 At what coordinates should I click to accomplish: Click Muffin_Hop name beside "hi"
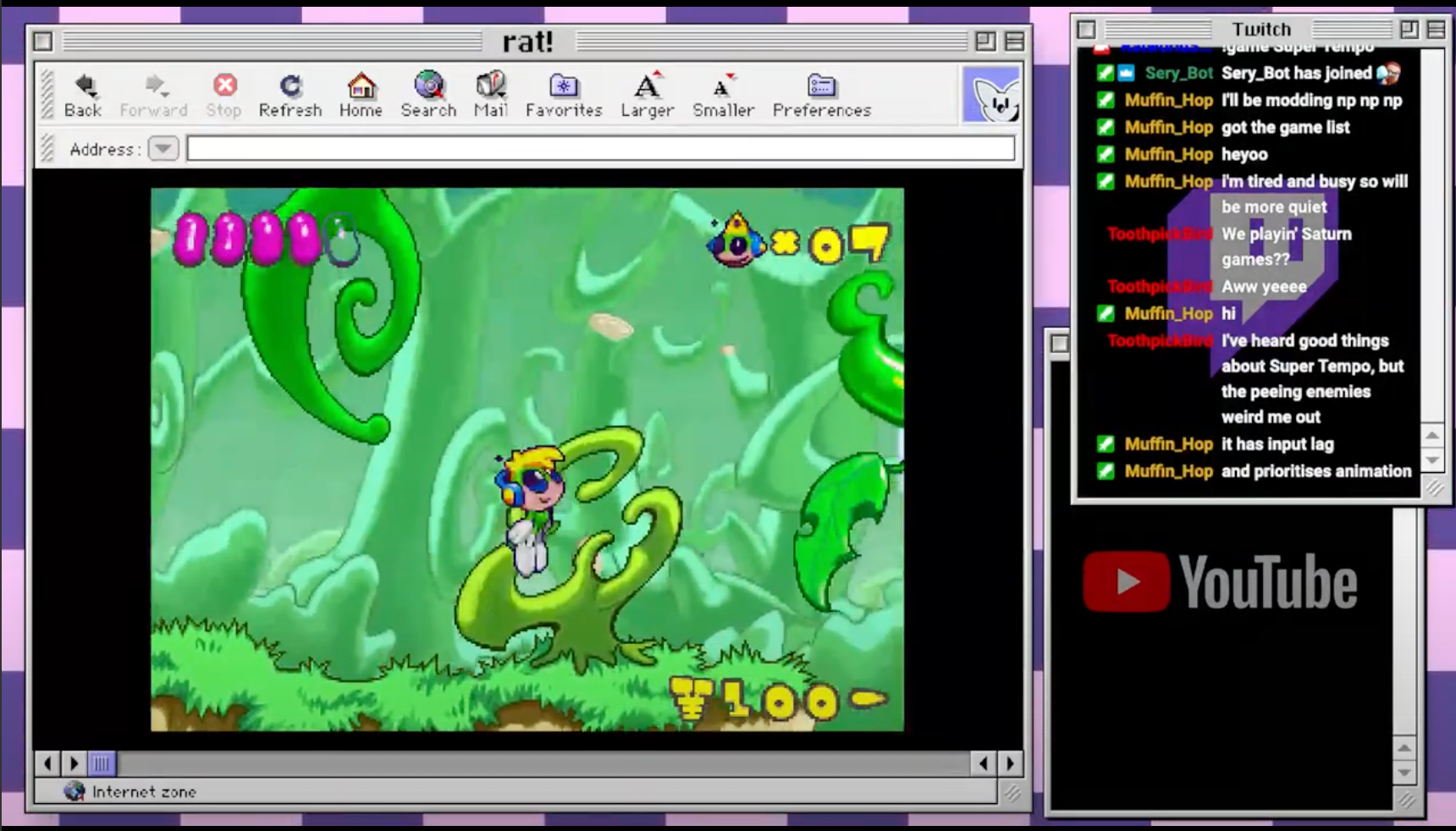click(1169, 313)
